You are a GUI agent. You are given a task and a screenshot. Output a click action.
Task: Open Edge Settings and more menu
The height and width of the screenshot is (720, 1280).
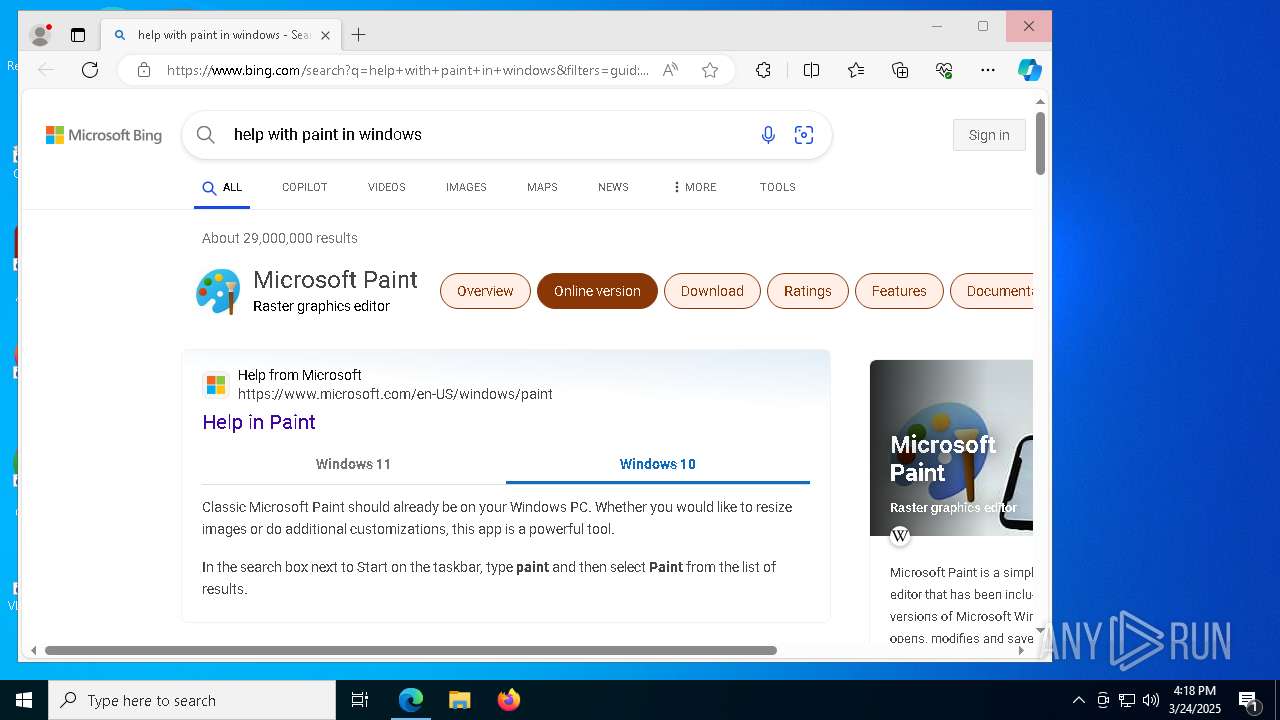tap(988, 70)
